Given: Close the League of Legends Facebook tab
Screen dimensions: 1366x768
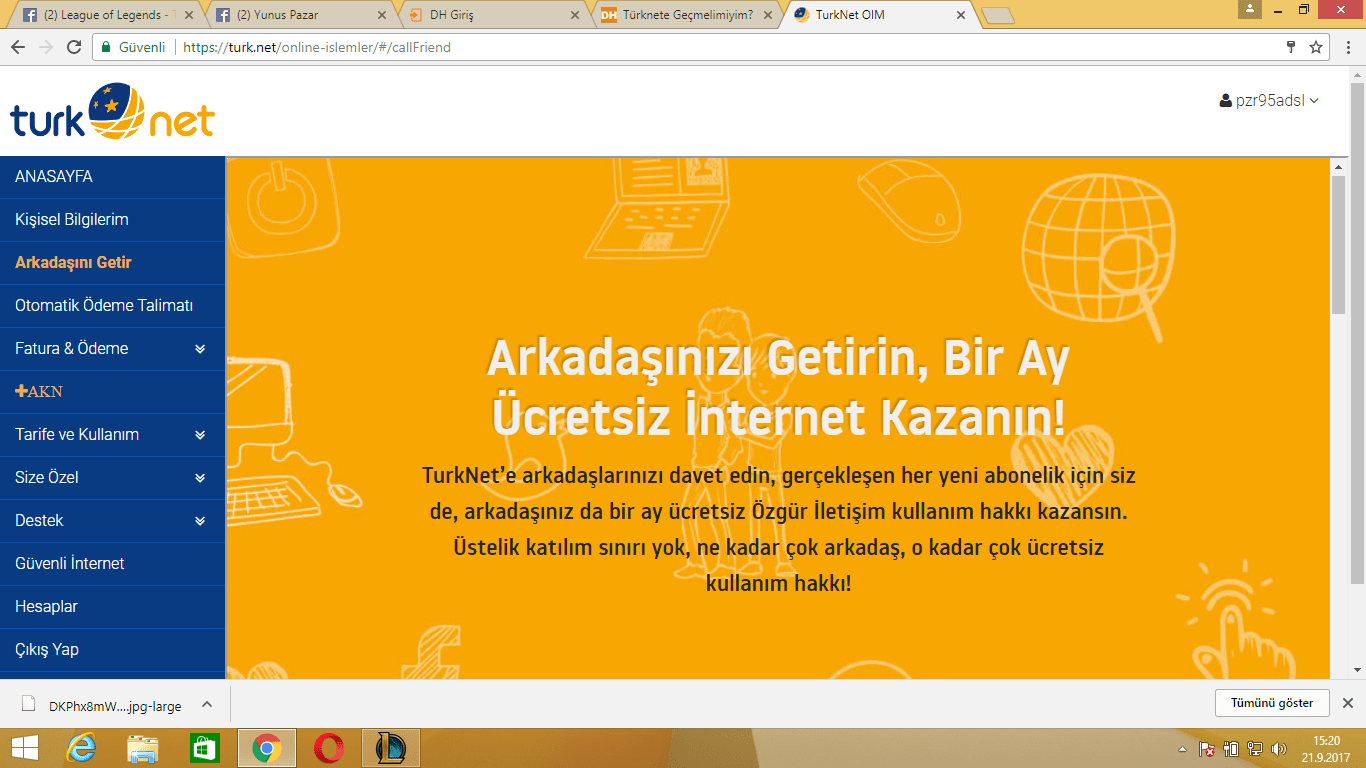Looking at the screenshot, I should click(x=189, y=15).
